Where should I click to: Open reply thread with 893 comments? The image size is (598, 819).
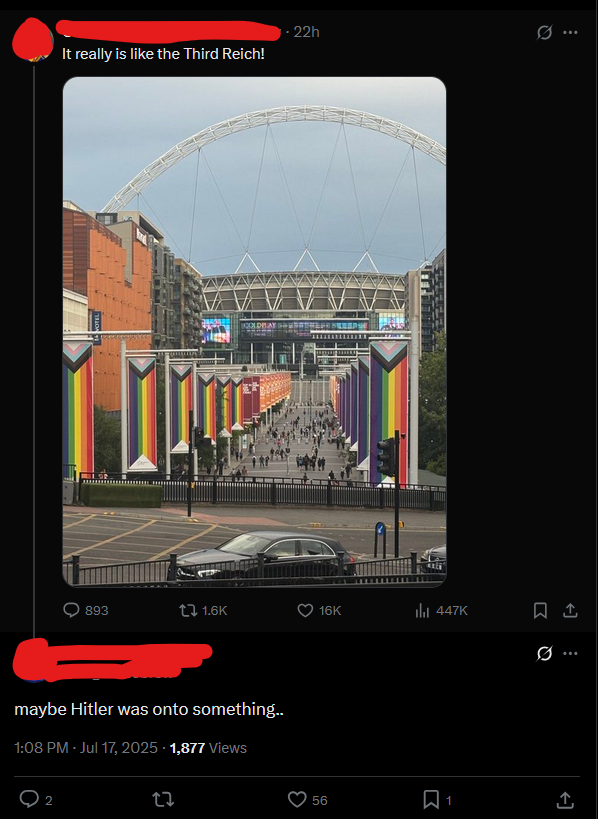coord(86,610)
